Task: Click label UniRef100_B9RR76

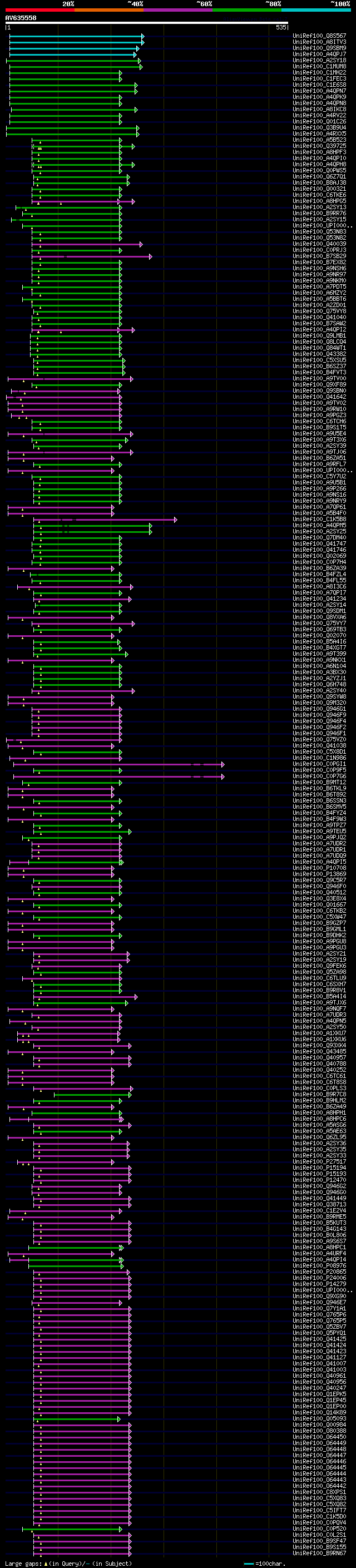Action: 319,214
